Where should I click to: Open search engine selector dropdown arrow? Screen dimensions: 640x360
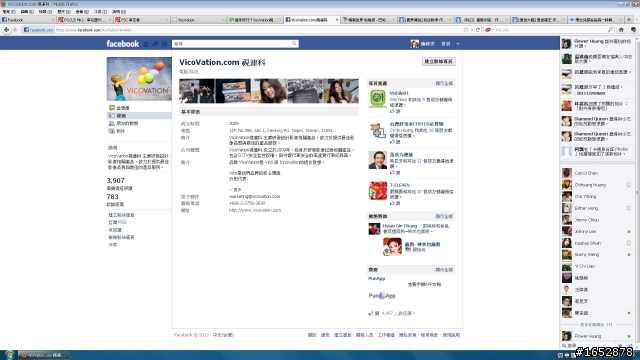pyautogui.click(x=493, y=30)
